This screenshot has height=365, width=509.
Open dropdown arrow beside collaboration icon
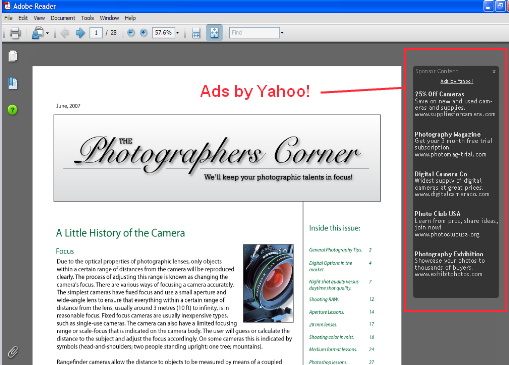[47, 33]
